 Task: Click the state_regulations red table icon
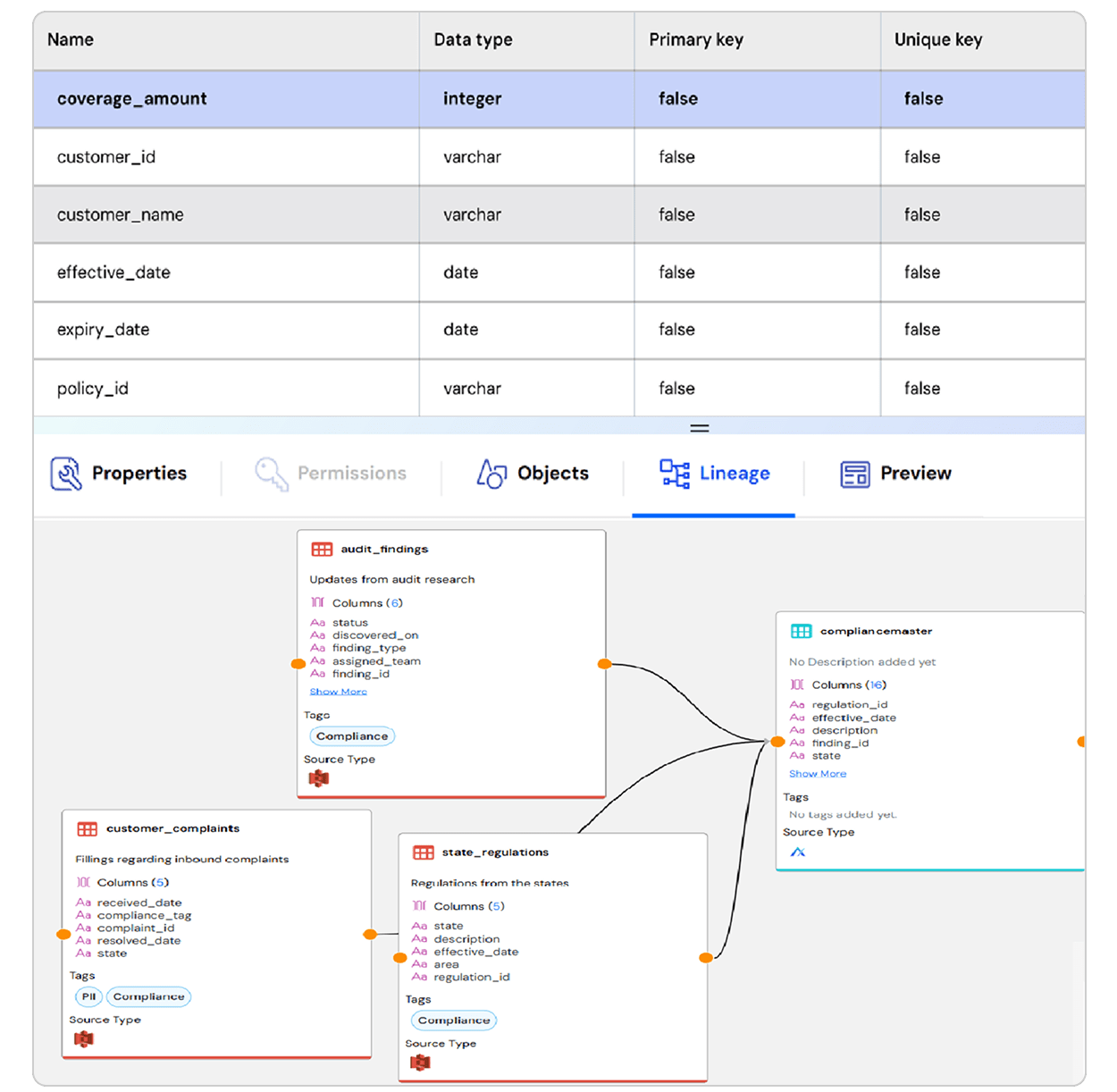point(424,853)
